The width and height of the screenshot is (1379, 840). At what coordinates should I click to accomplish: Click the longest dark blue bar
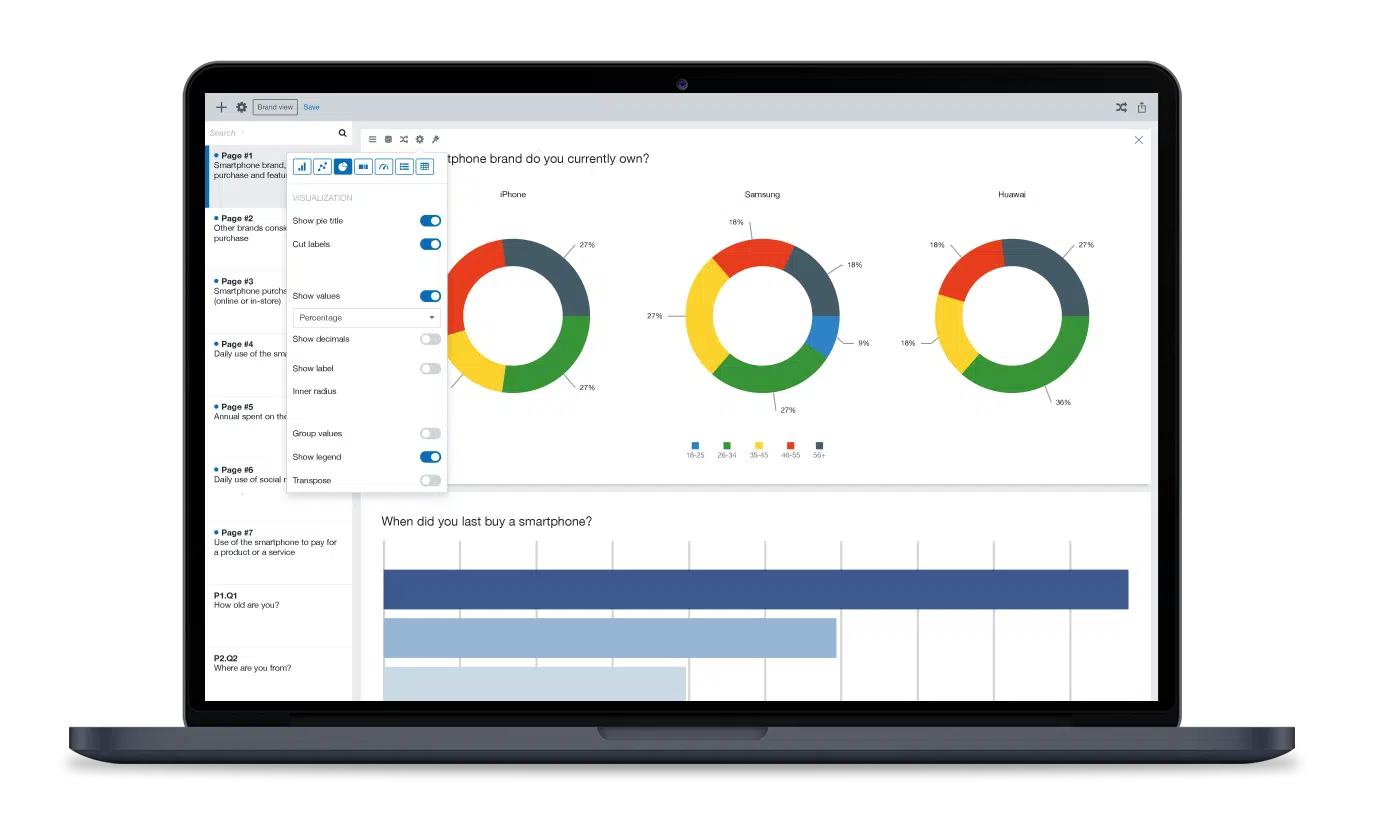(756, 589)
